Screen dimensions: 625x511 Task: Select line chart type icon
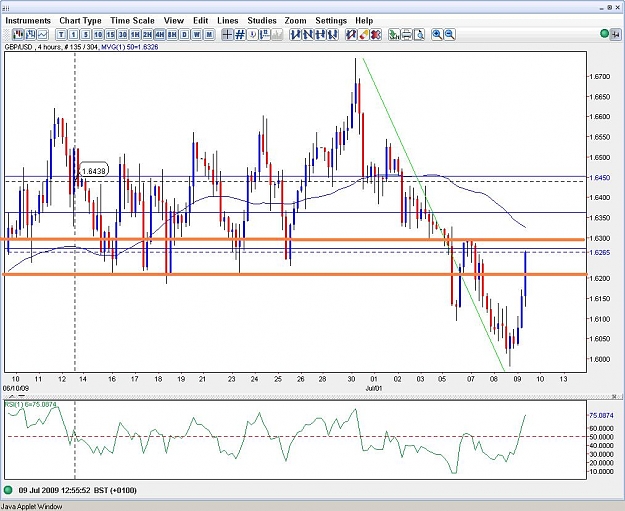click(42, 35)
